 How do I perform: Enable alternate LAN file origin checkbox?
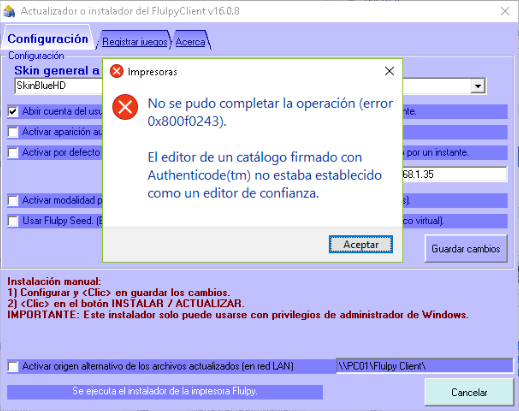[13, 366]
